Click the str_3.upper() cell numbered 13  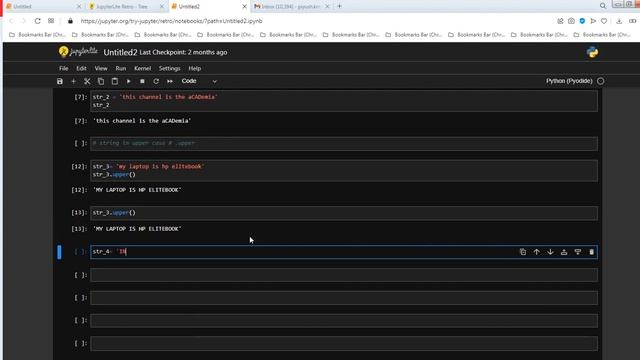344,213
